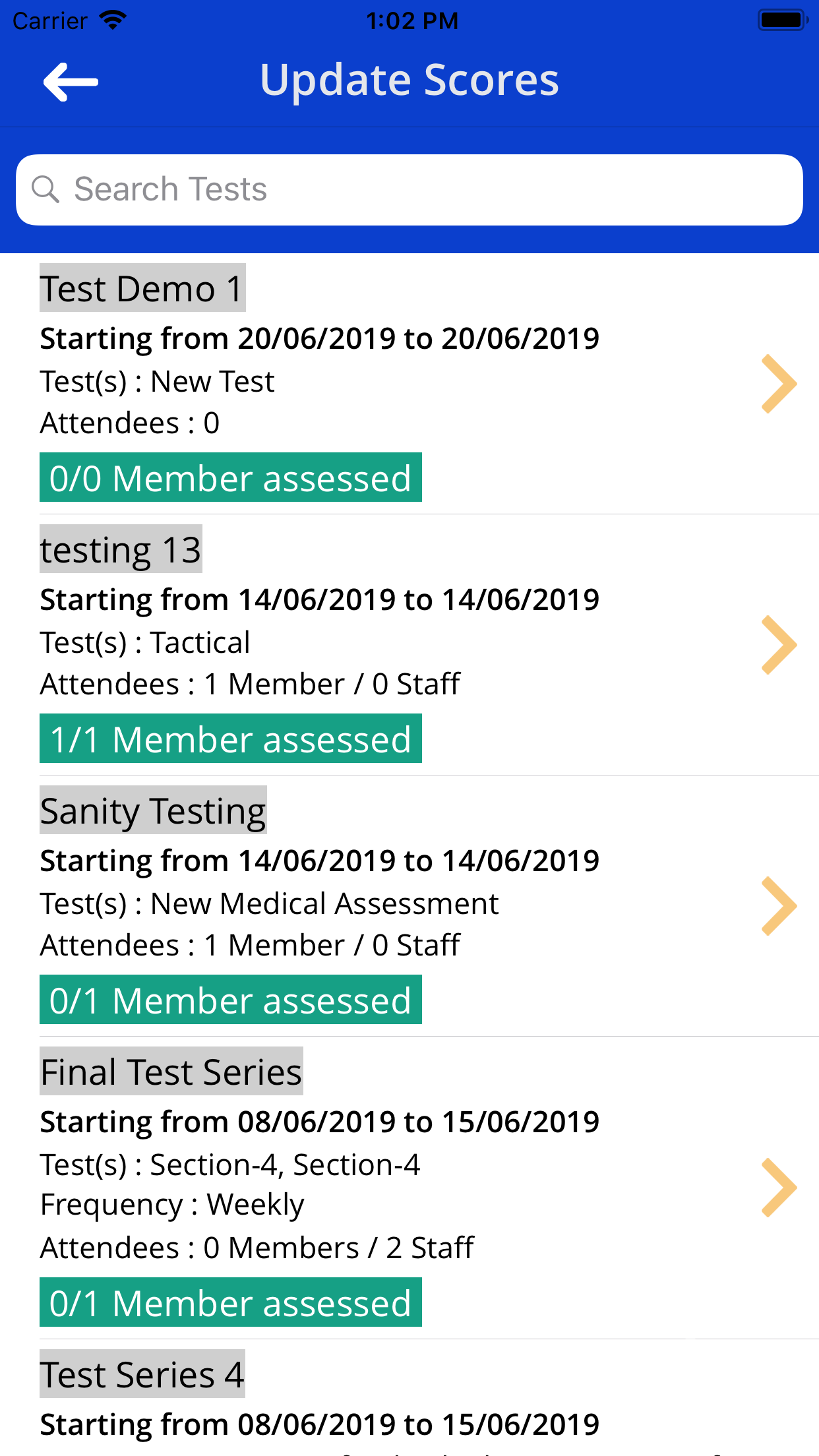
Task: Tap 1/1 Member assessed badge
Action: 231,739
